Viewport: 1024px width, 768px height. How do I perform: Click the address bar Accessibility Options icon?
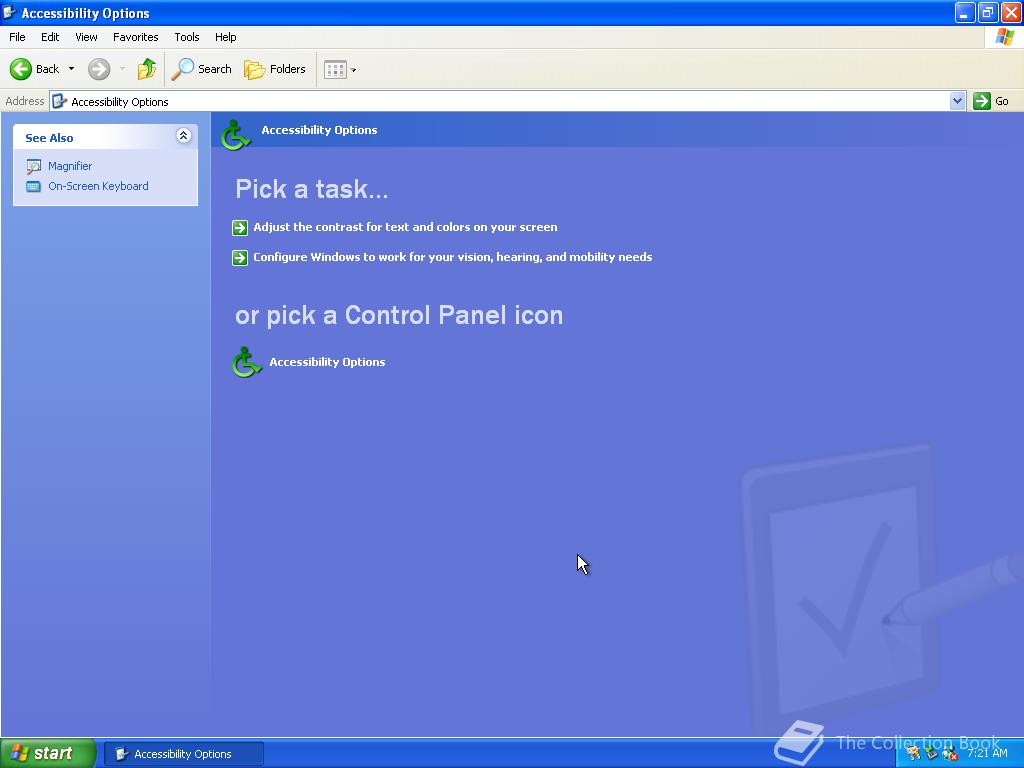(59, 101)
